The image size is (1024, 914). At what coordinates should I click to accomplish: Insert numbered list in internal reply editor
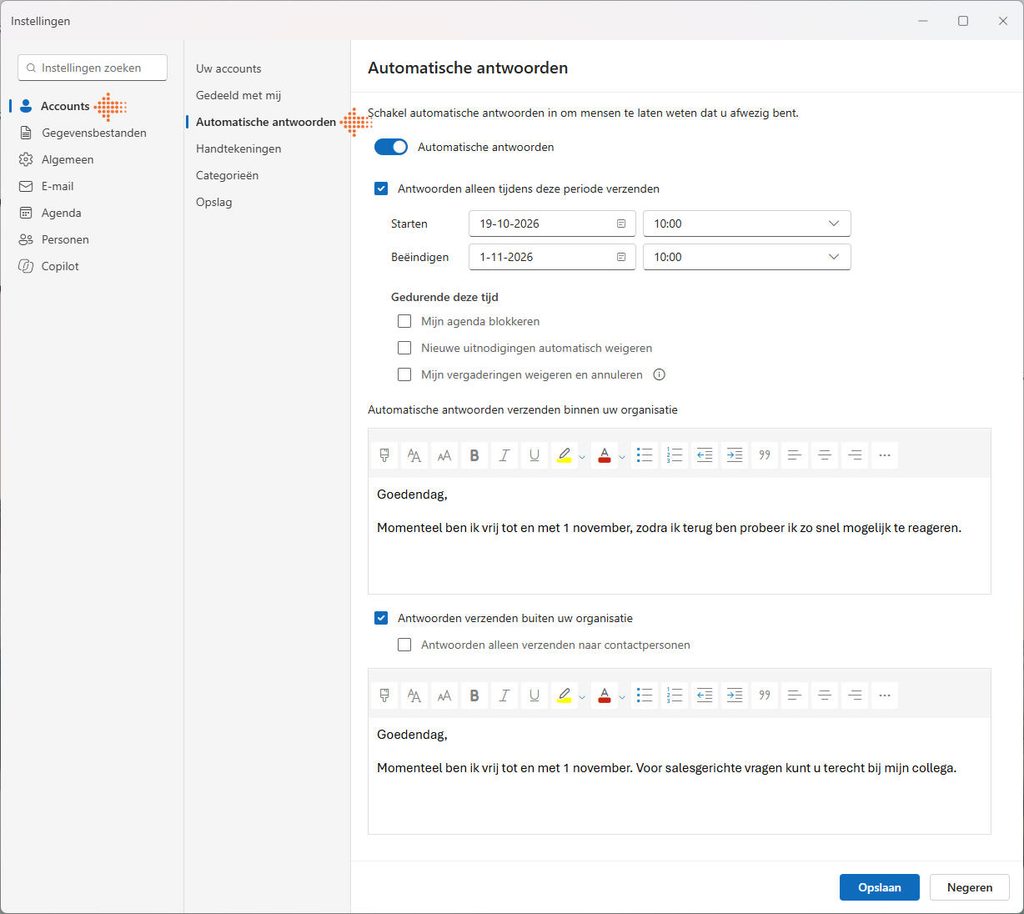(x=675, y=455)
